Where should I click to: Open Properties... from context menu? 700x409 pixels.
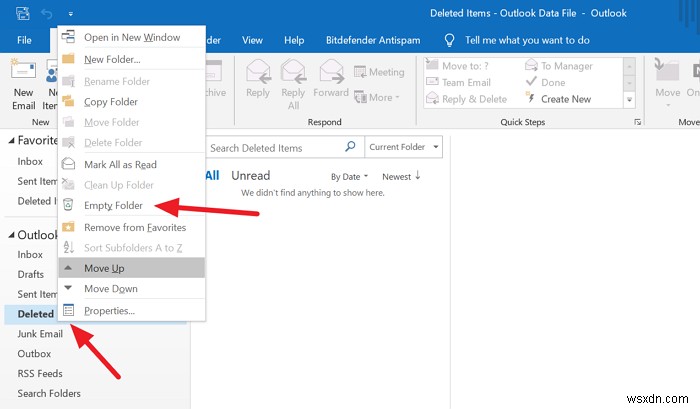click(131, 310)
